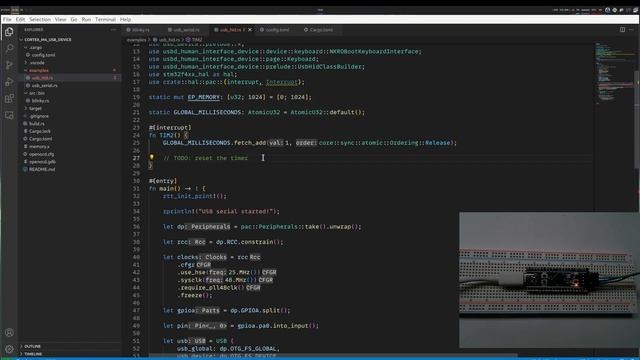Click the examples breadcrumb segment

[x=136, y=40]
